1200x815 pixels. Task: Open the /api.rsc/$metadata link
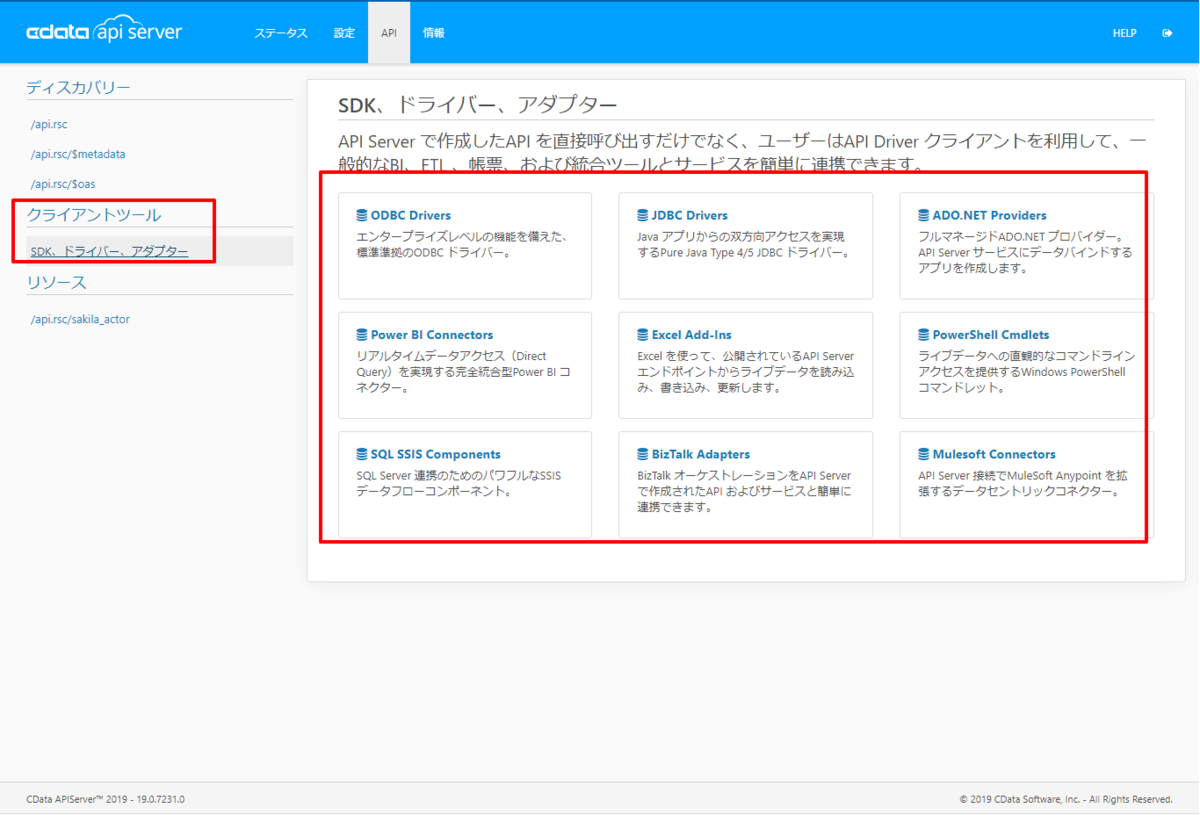click(78, 155)
